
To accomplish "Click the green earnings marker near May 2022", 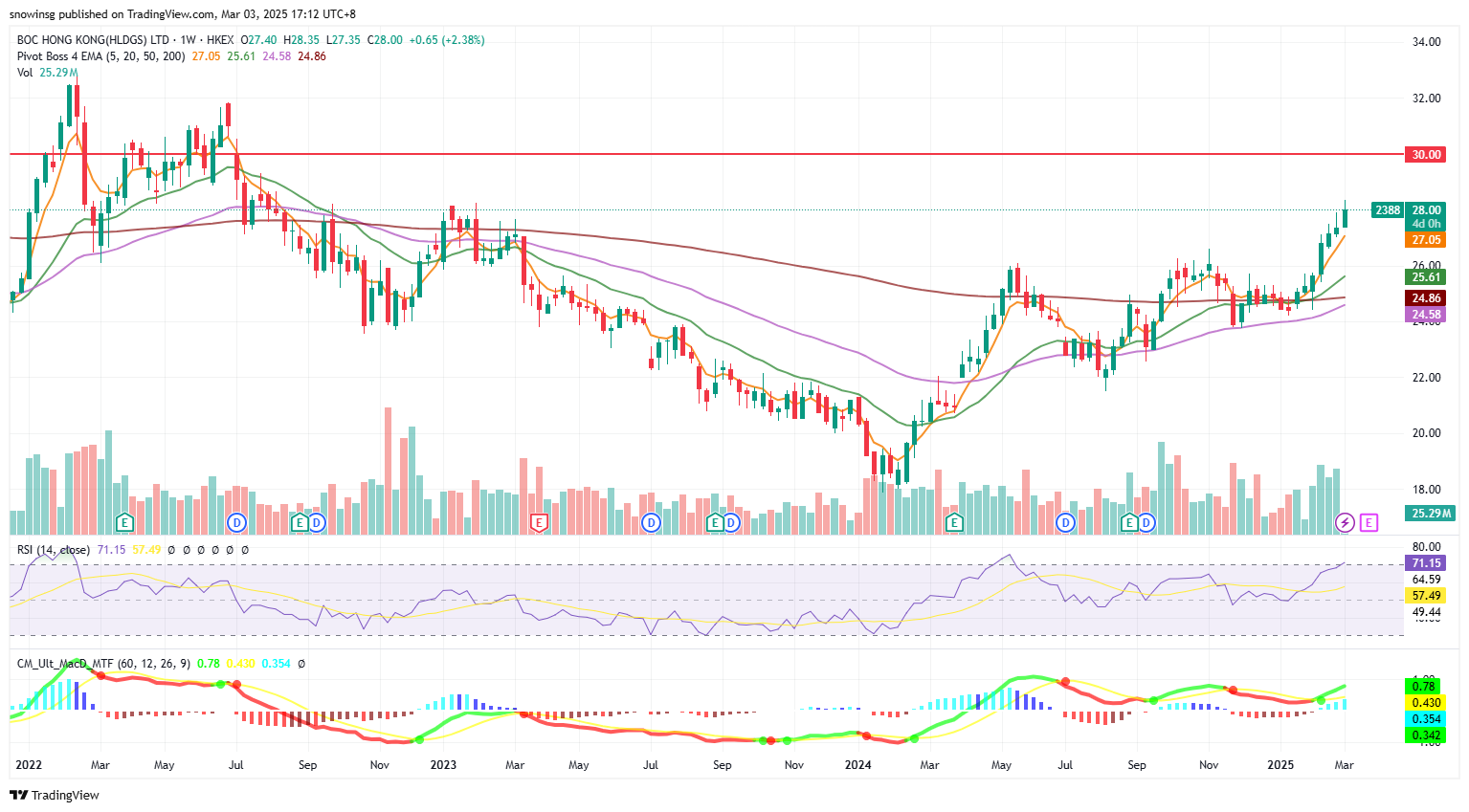I will click(123, 522).
